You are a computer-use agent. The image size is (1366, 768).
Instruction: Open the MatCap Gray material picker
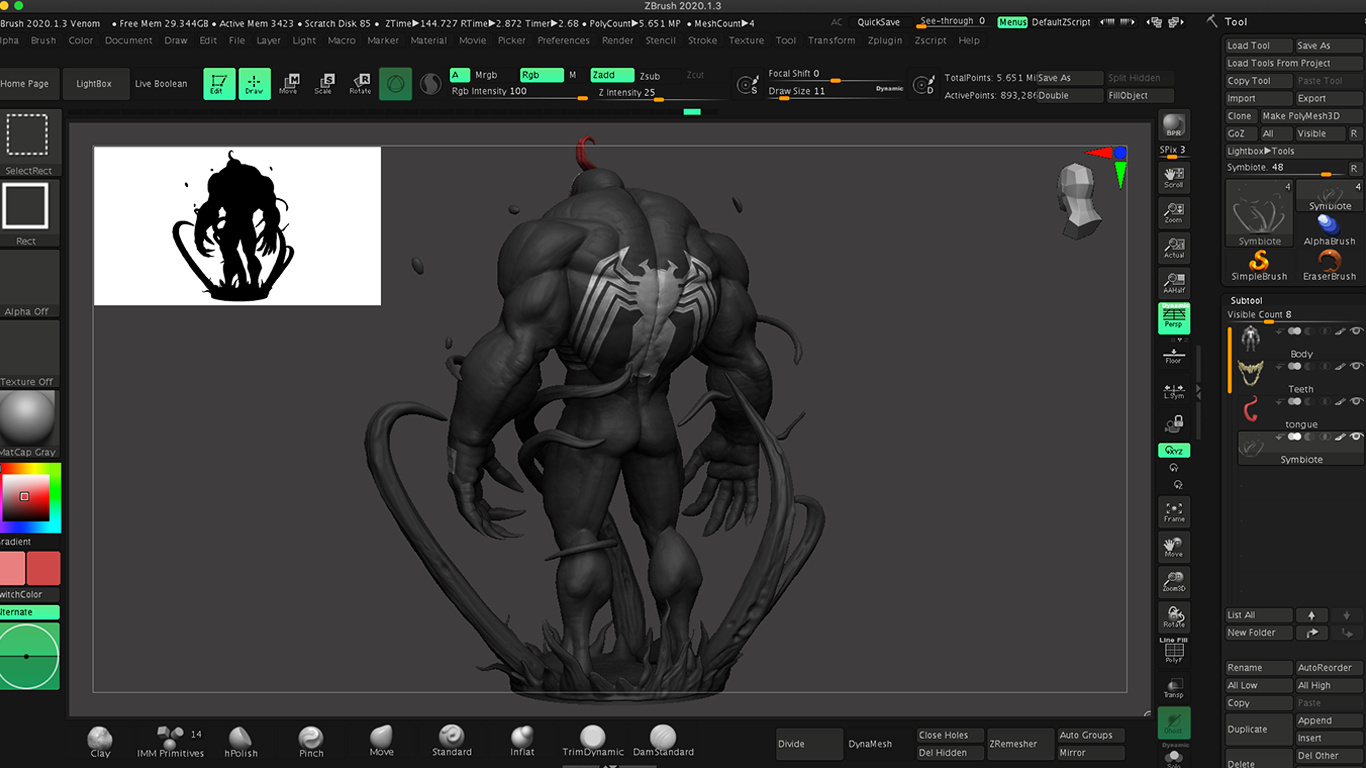click(27, 424)
